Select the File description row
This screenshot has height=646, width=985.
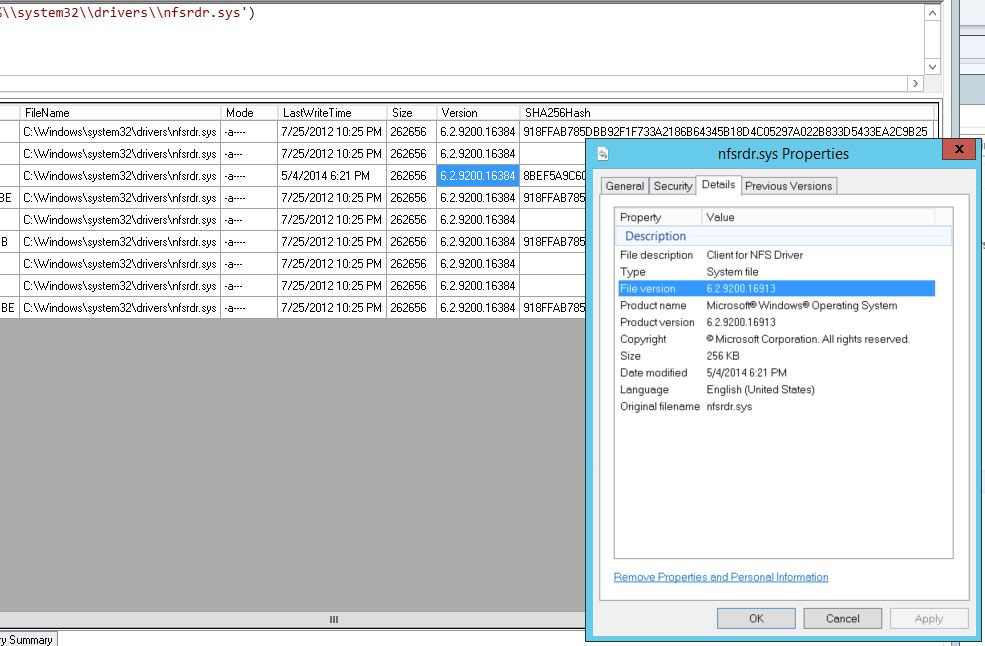point(777,255)
